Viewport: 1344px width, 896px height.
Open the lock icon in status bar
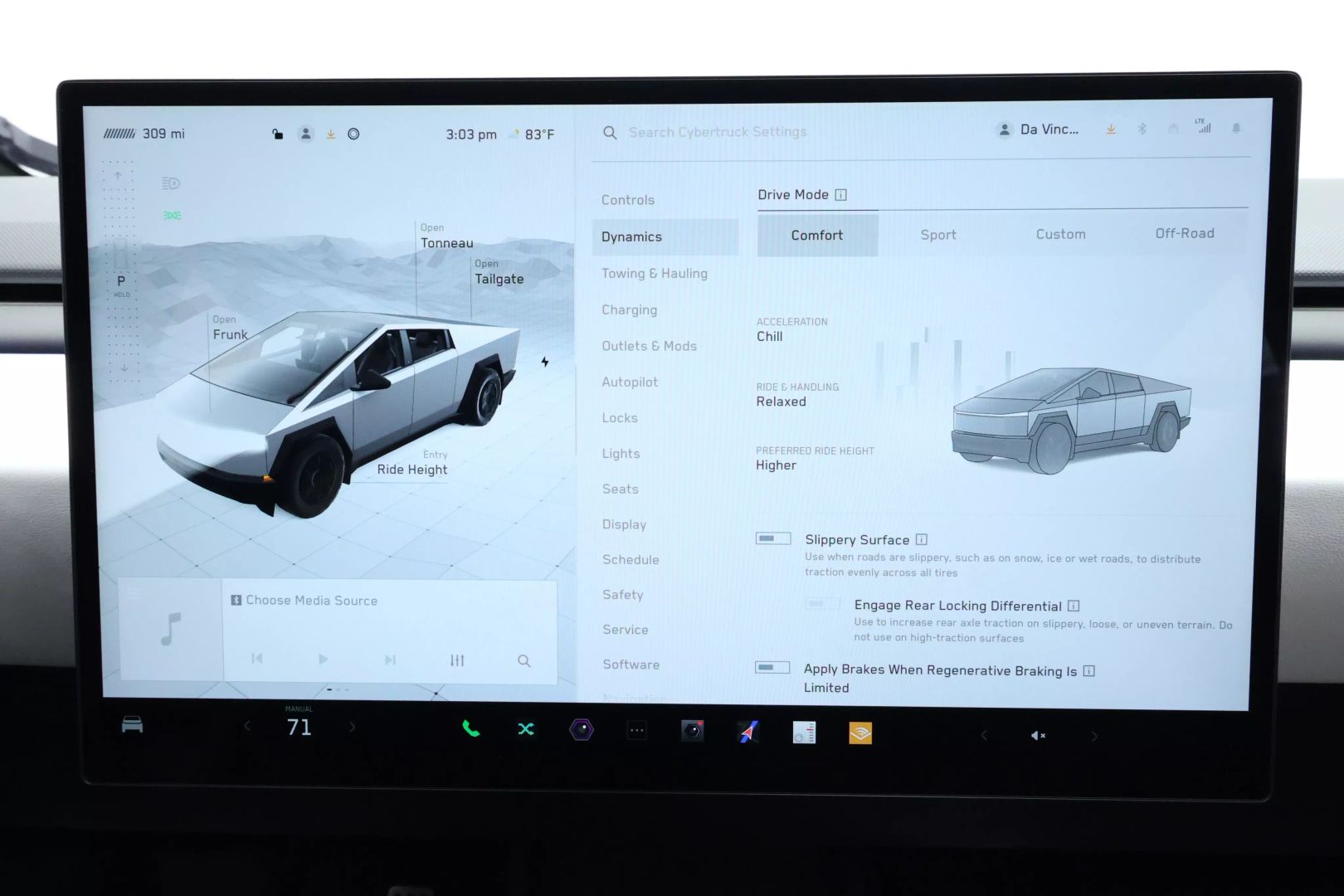(x=278, y=134)
